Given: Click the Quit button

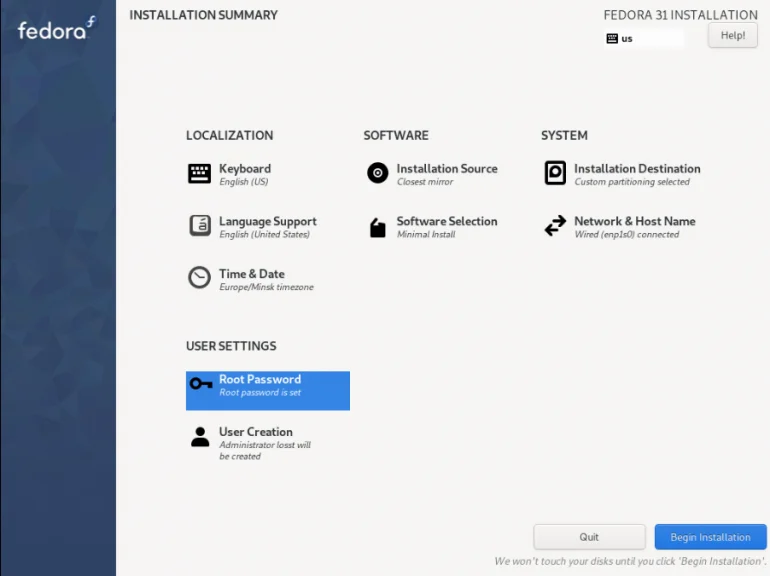Looking at the screenshot, I should pos(589,537).
